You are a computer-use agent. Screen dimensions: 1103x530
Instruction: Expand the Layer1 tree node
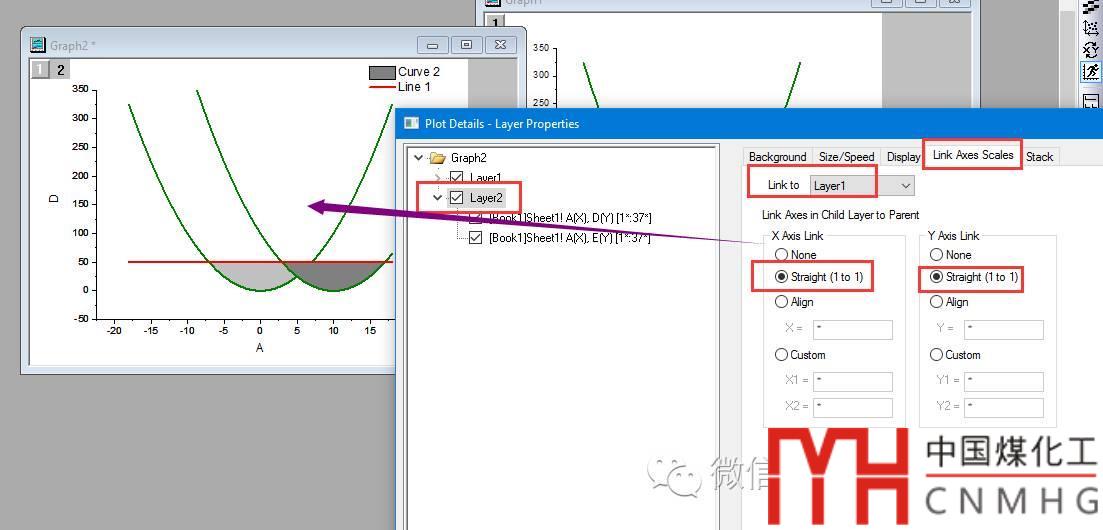pos(438,178)
